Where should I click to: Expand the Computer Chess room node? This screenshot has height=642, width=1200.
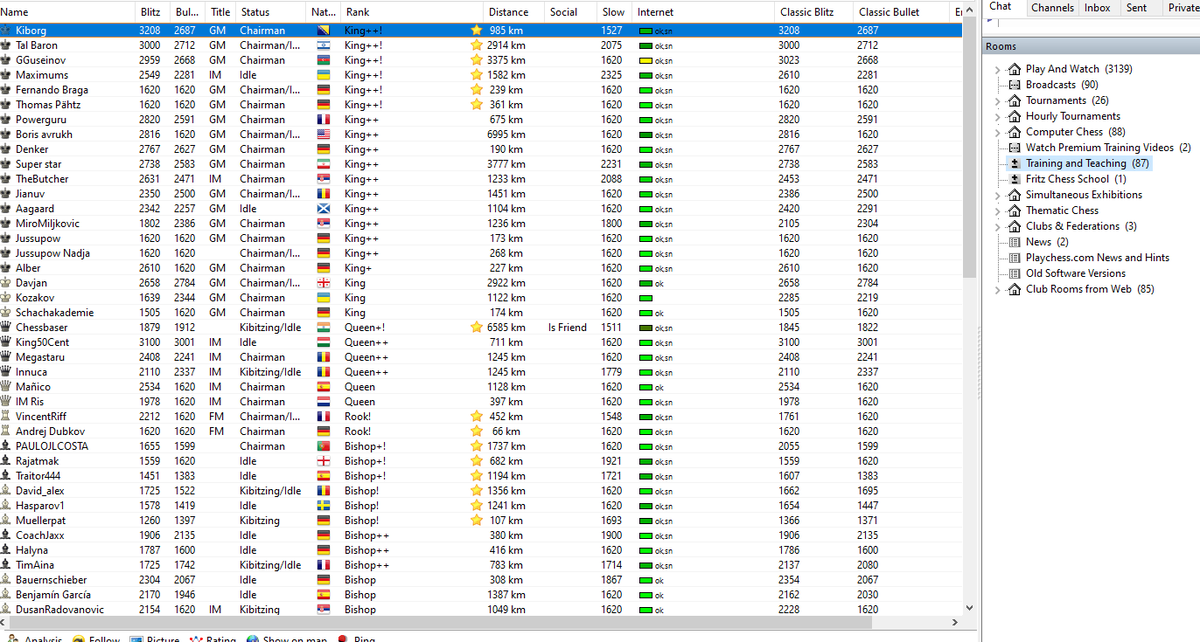[997, 132]
